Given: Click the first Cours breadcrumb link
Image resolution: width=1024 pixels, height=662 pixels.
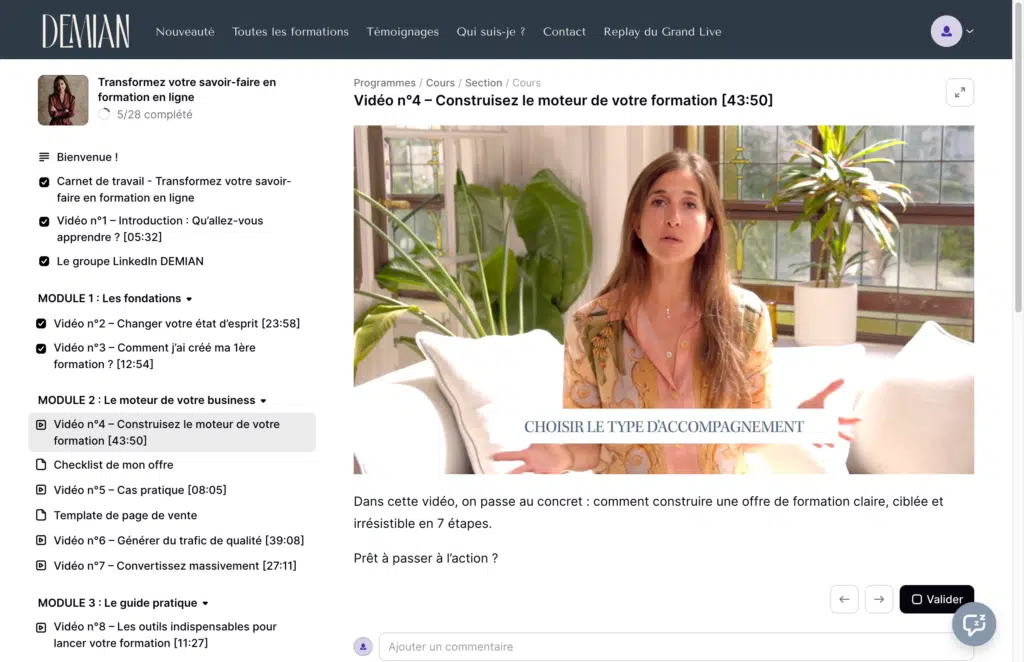Looking at the screenshot, I should pyautogui.click(x=440, y=83).
